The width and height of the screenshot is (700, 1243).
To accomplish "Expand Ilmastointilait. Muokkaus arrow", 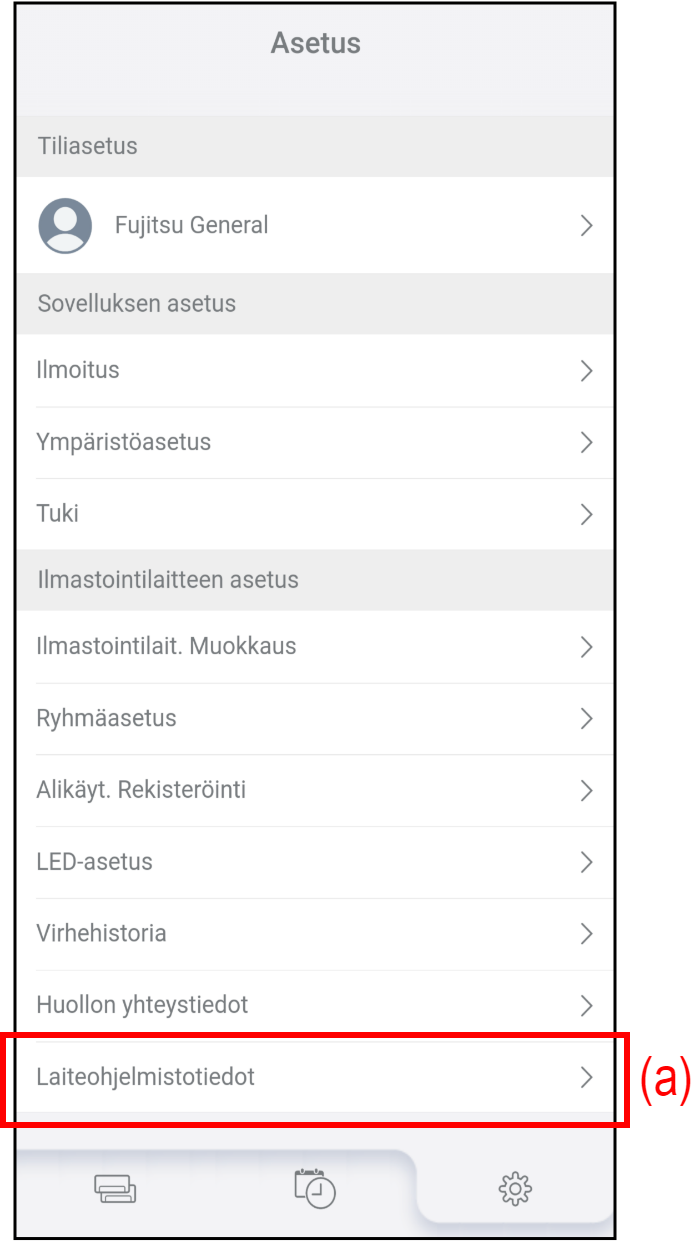I will [x=587, y=647].
